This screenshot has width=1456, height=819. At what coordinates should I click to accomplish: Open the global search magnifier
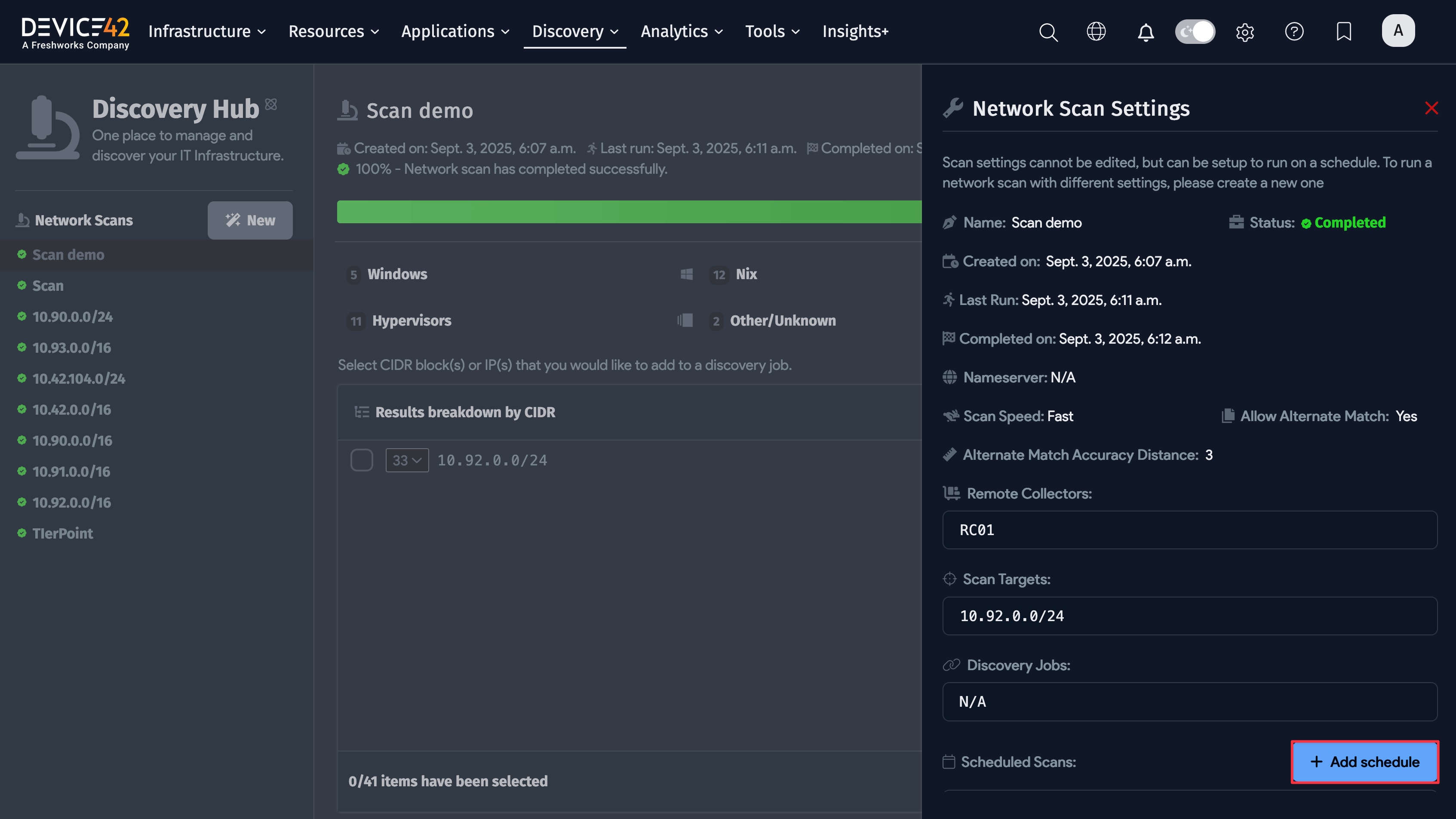point(1048,32)
